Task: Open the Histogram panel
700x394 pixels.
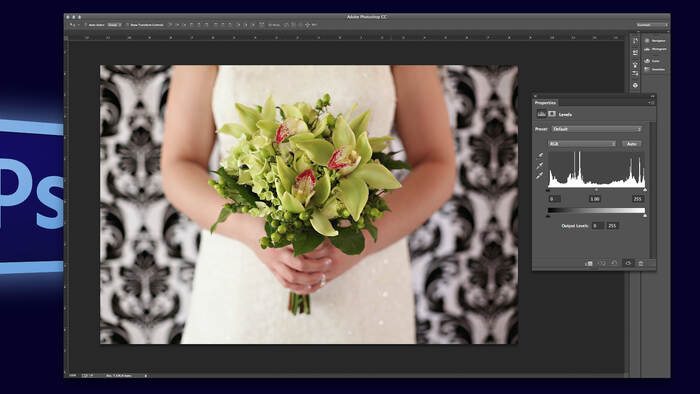Action: coord(655,49)
